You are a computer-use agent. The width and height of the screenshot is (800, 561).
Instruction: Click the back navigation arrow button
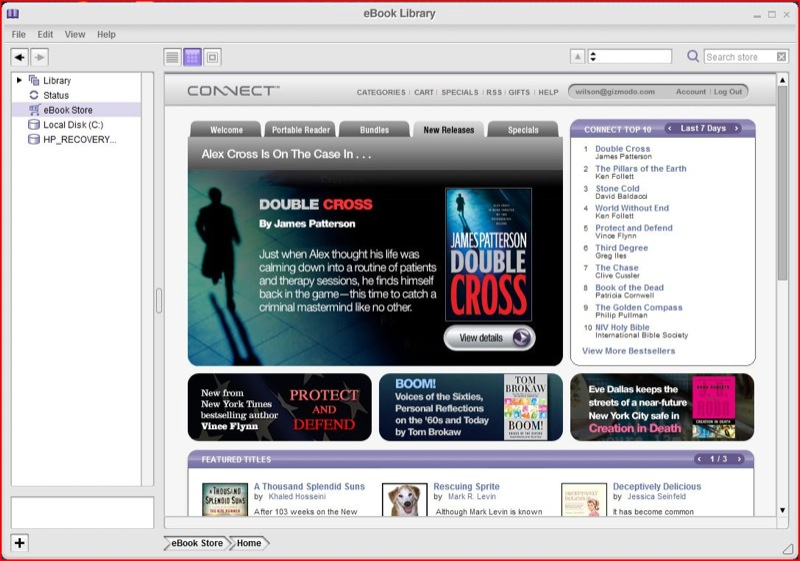pos(20,57)
